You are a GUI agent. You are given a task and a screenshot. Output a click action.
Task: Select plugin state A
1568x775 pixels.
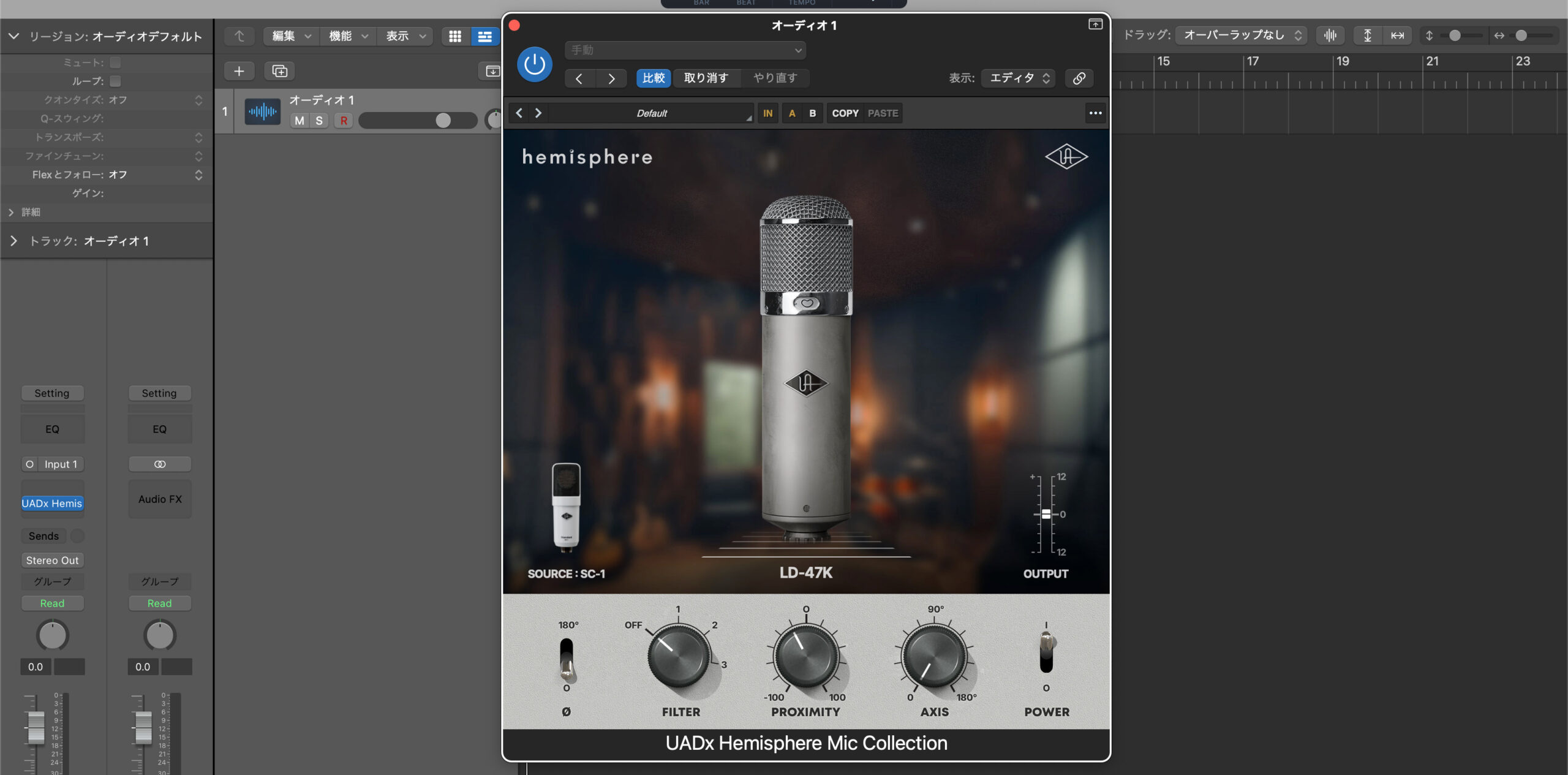click(792, 113)
